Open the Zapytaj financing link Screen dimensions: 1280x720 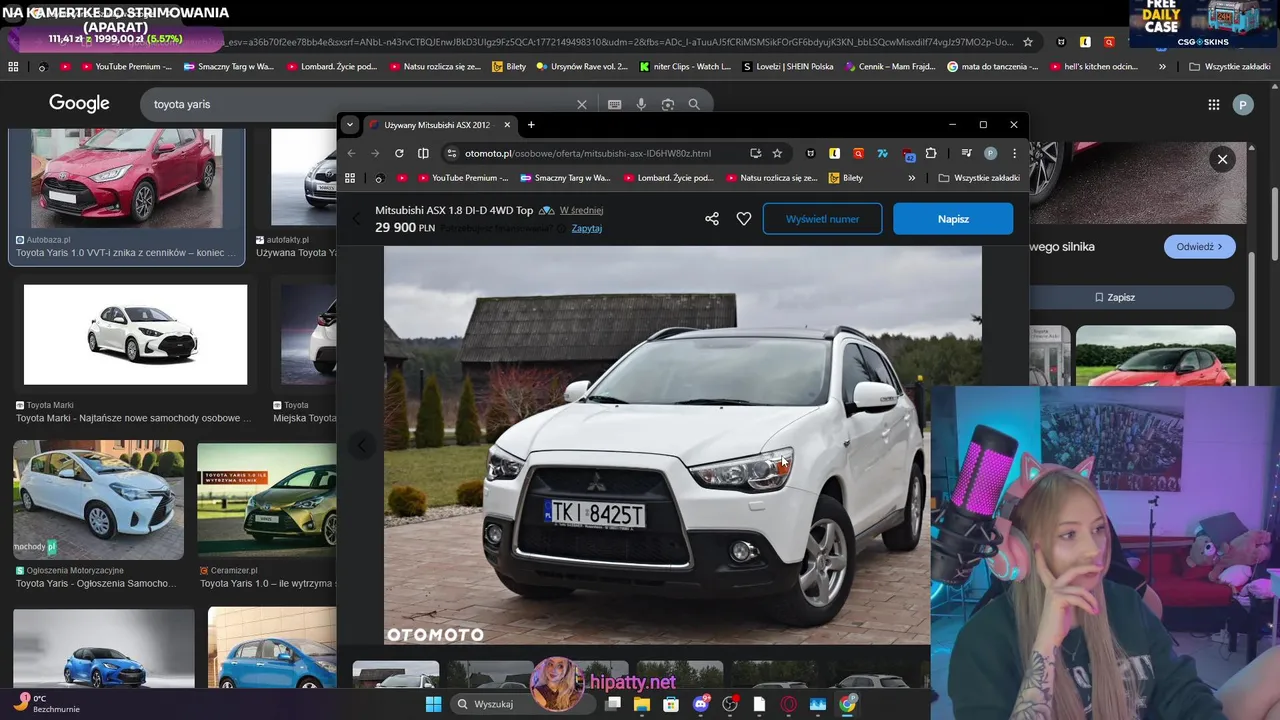click(587, 228)
